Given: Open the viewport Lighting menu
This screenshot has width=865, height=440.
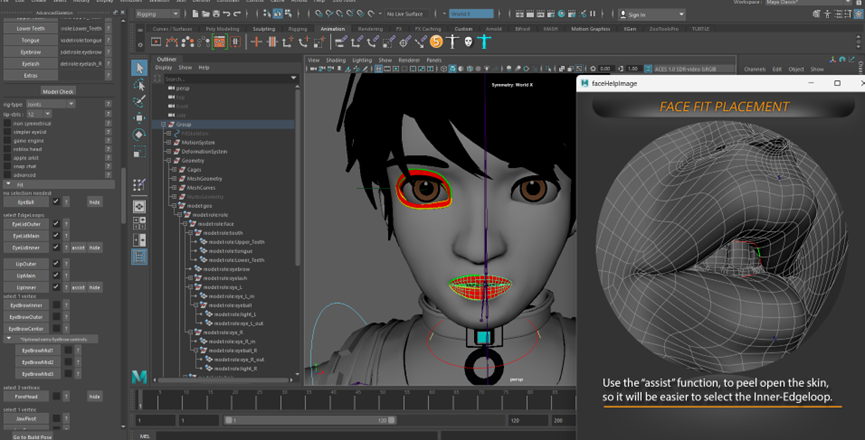Looking at the screenshot, I should tap(362, 60).
